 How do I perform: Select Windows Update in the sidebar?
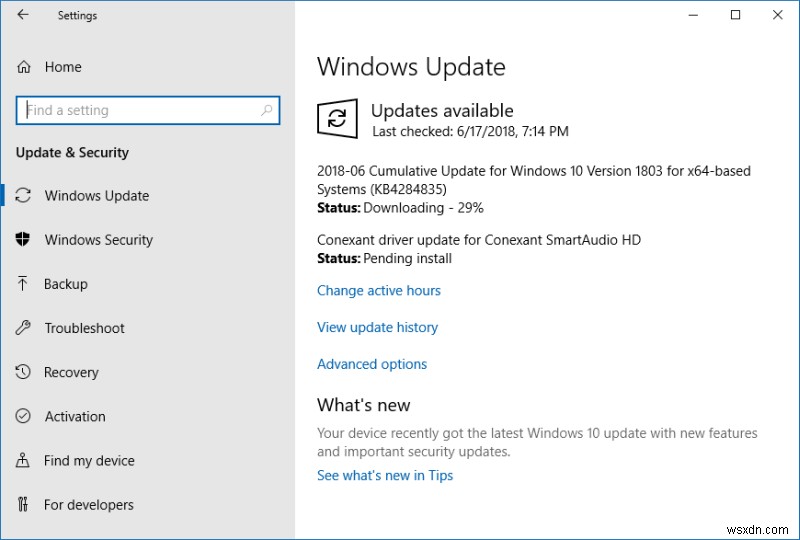[97, 195]
